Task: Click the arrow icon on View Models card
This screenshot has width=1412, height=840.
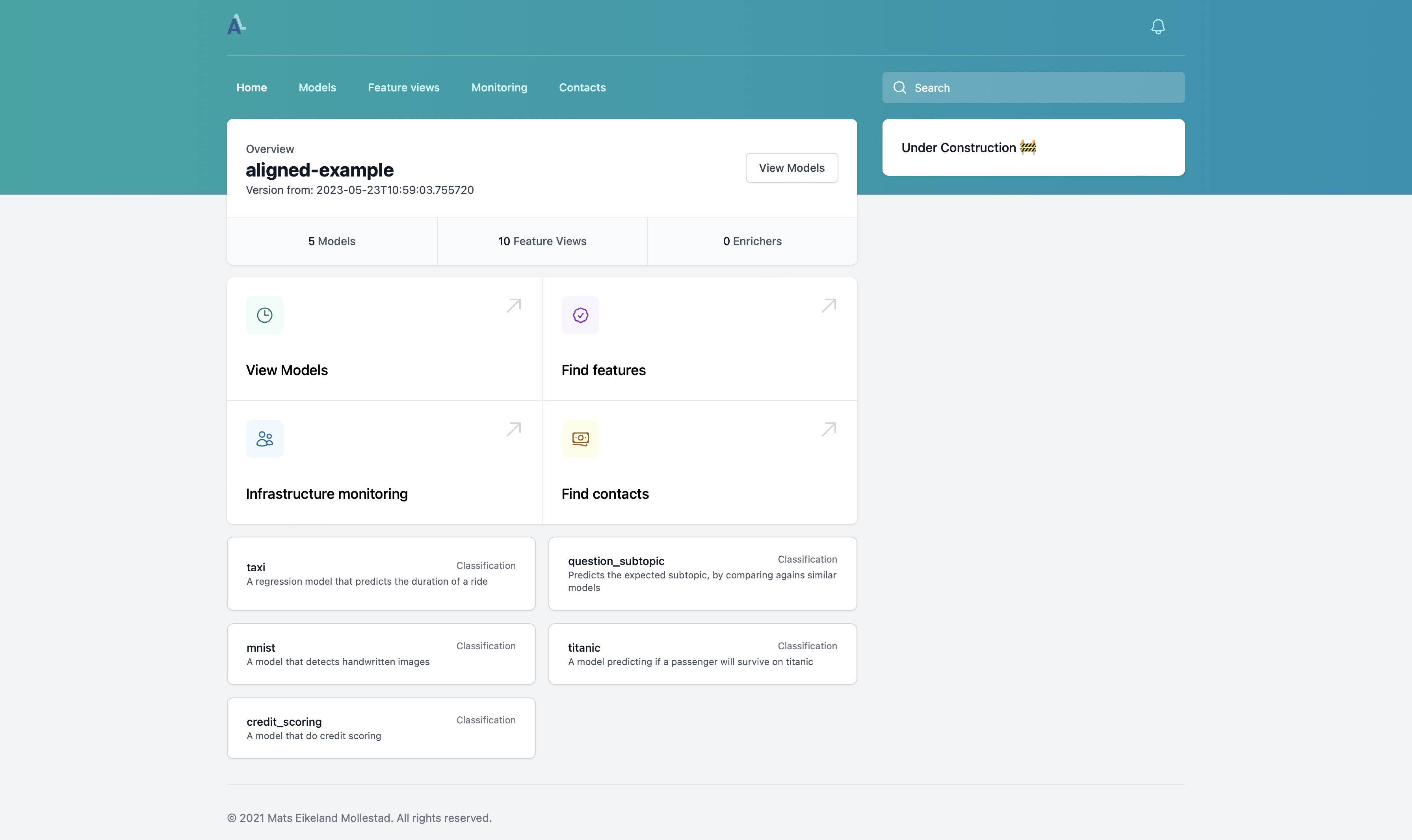Action: (514, 306)
